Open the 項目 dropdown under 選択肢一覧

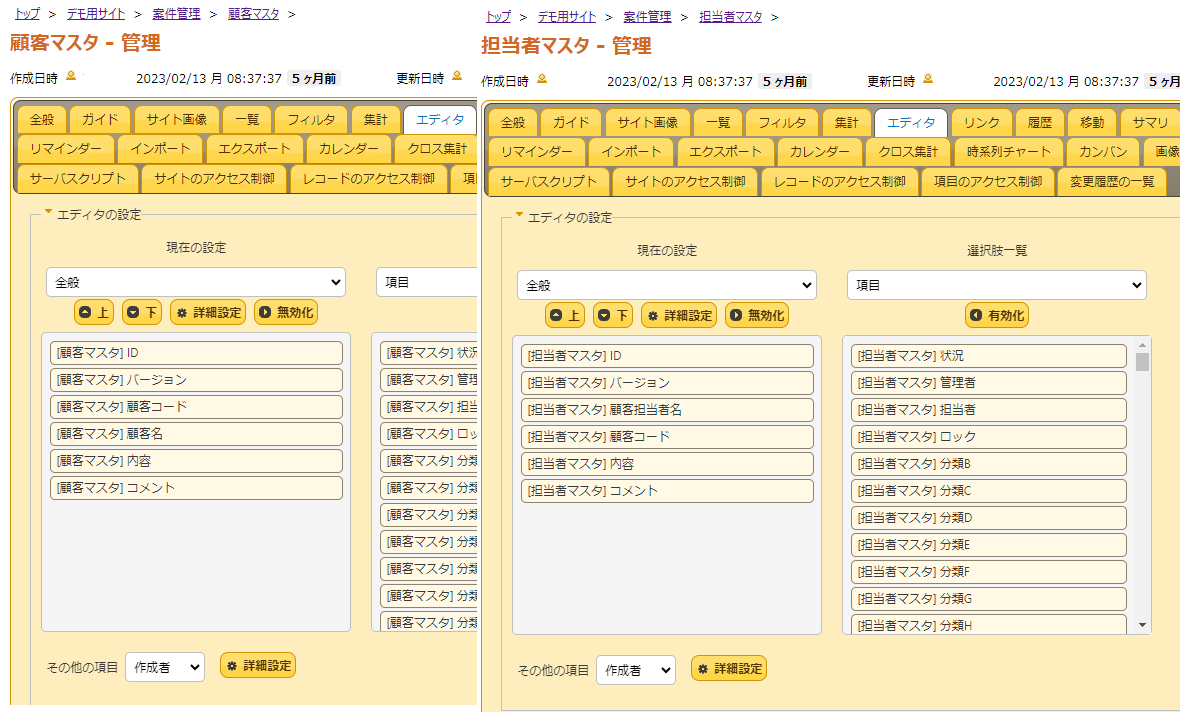[x=996, y=285]
